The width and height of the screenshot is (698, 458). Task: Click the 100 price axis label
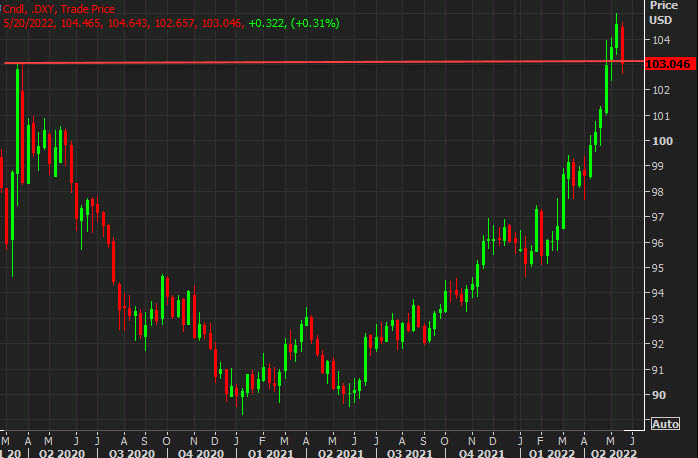(661, 141)
